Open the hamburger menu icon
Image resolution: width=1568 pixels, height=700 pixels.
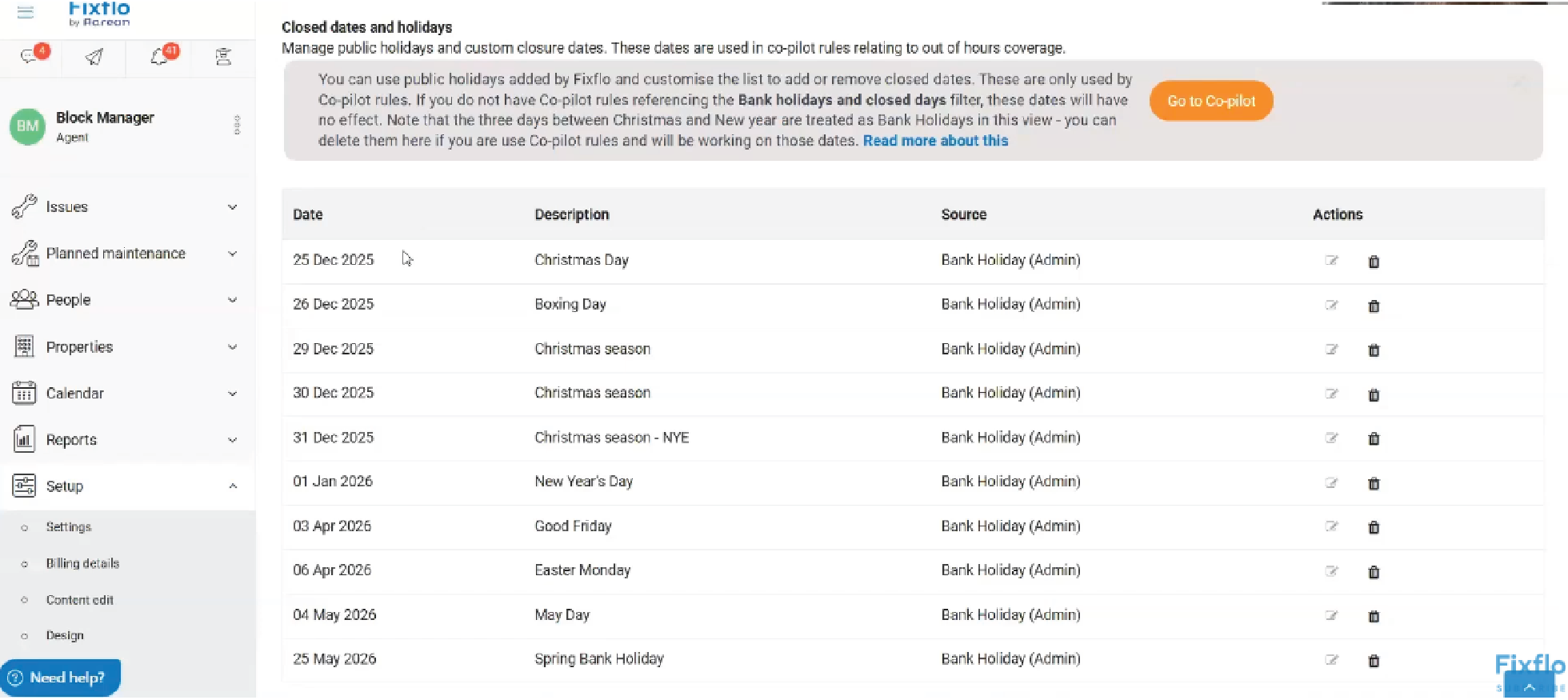point(26,12)
